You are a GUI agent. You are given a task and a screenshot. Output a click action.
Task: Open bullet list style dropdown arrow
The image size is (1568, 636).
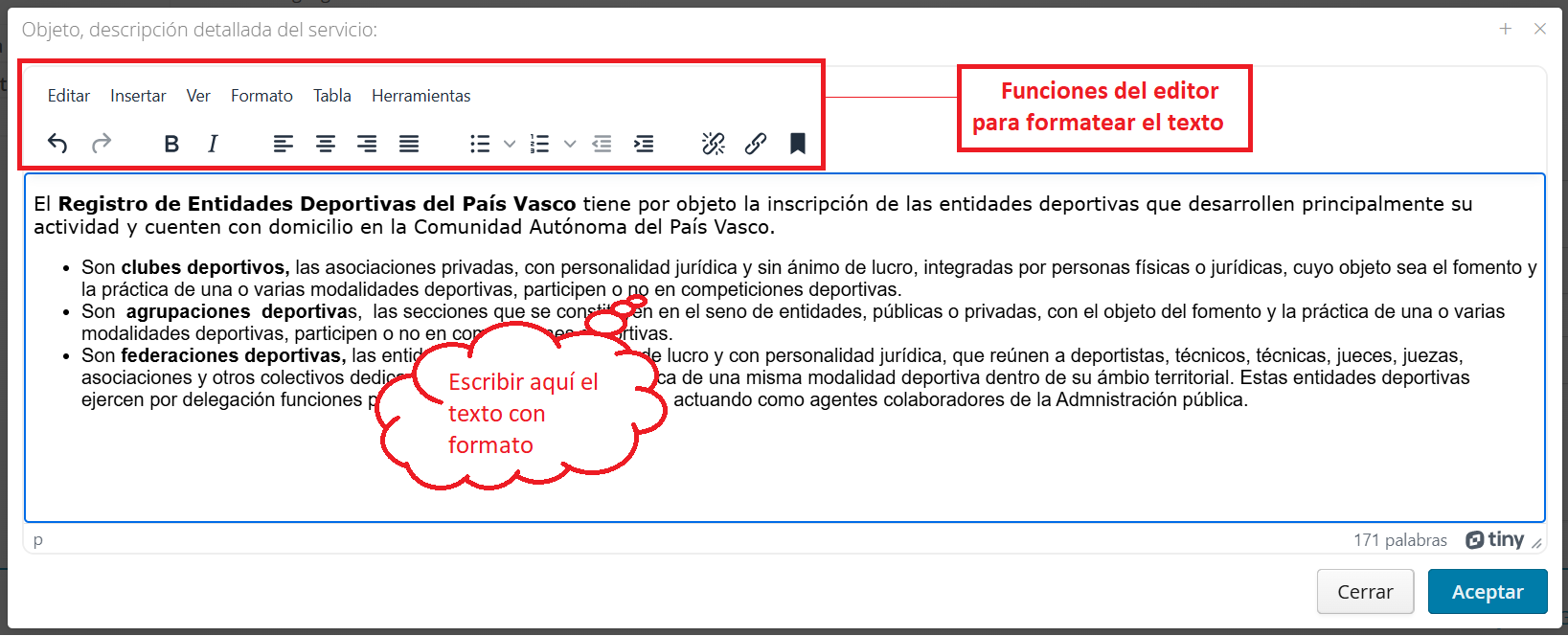point(510,144)
